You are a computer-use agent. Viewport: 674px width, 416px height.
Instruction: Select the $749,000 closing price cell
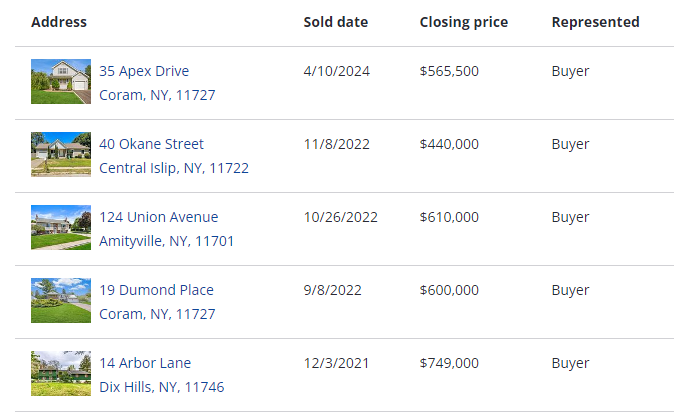click(x=449, y=363)
